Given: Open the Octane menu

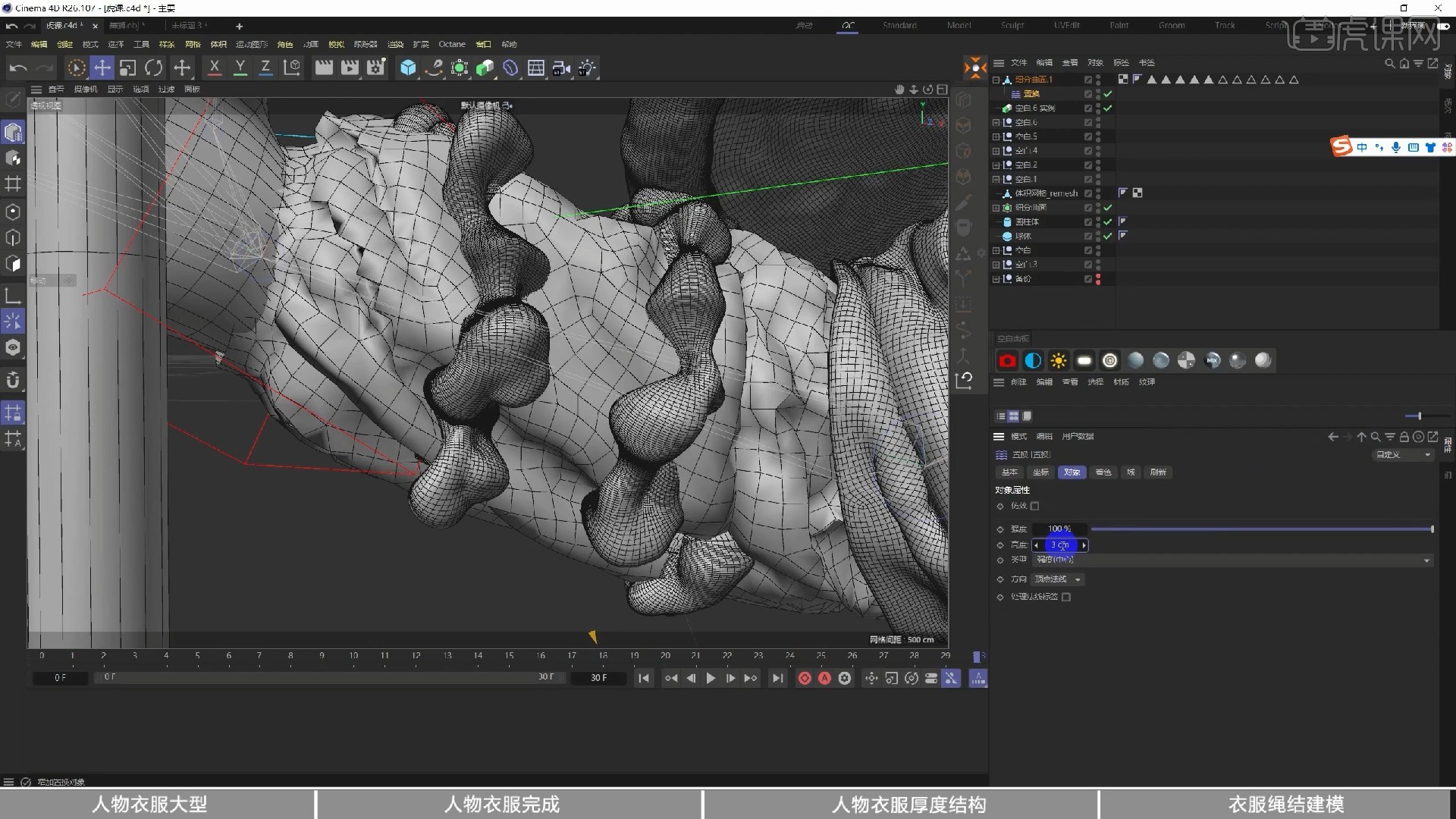Looking at the screenshot, I should pos(452,44).
